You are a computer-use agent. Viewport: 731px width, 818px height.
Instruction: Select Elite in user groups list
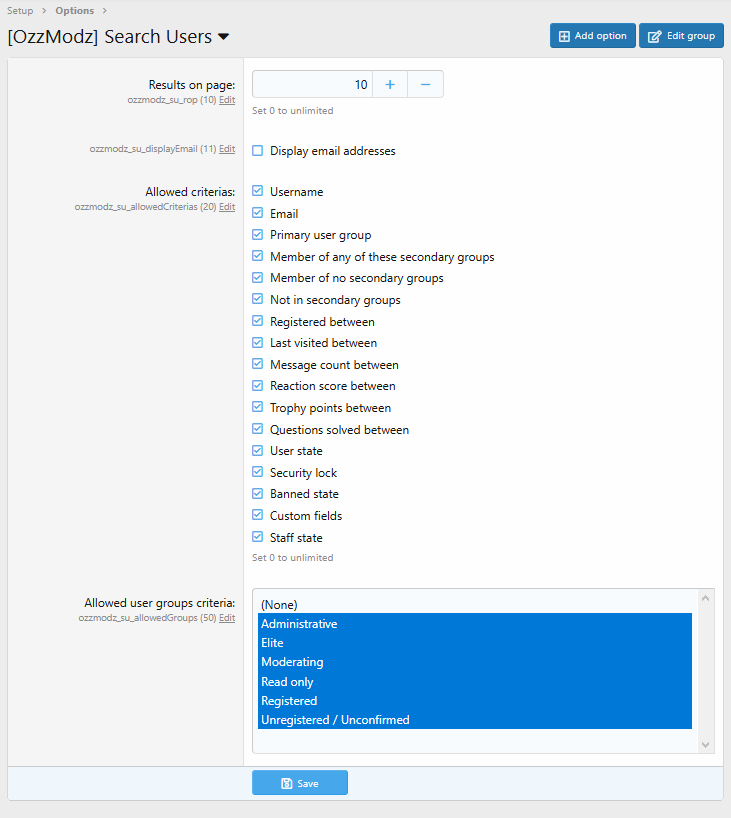tap(475, 643)
